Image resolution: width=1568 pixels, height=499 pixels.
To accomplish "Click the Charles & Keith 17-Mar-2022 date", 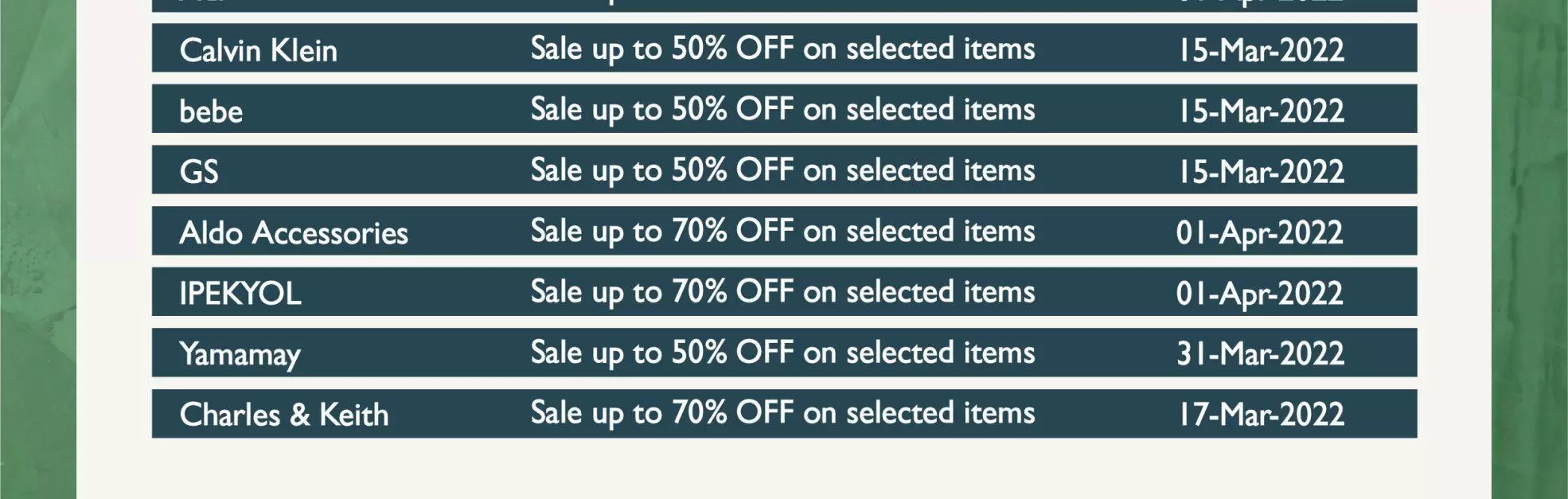I will (1261, 415).
